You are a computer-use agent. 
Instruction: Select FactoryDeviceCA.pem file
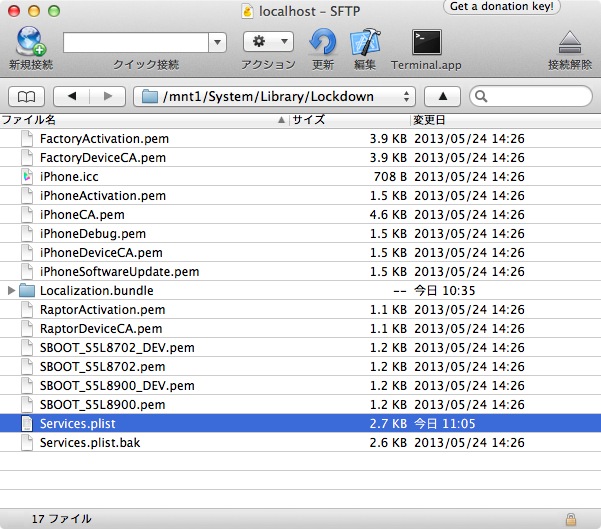tap(103, 158)
